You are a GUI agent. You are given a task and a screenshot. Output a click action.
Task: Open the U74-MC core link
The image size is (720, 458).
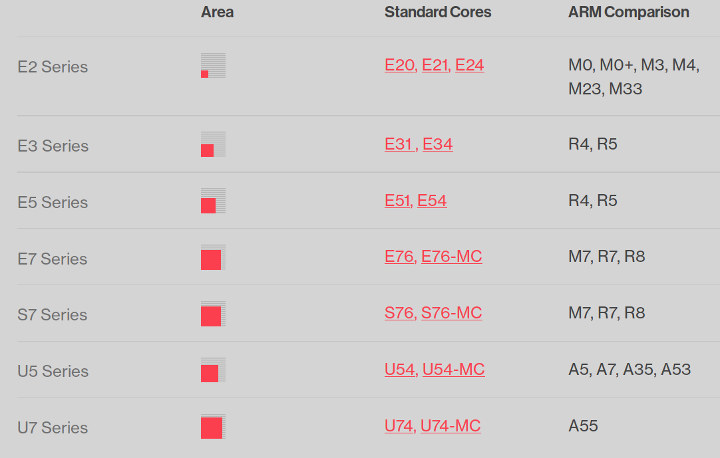450,426
